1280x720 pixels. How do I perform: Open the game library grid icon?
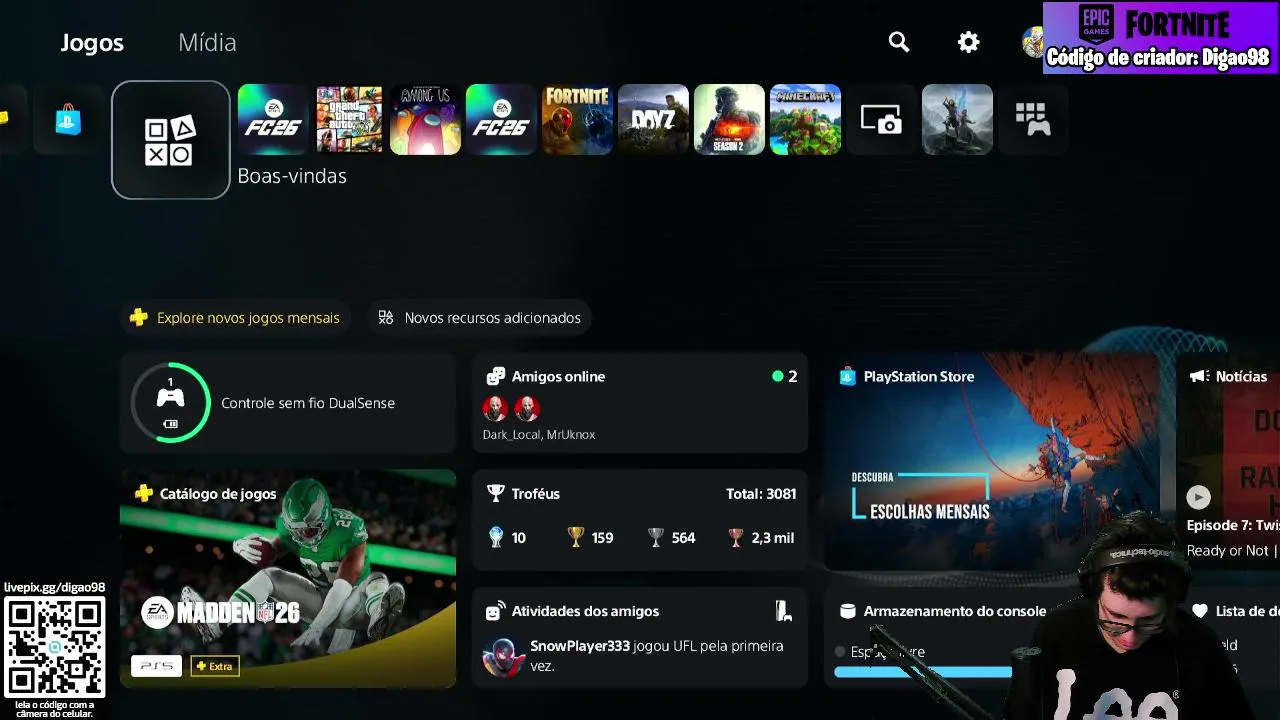click(1033, 120)
